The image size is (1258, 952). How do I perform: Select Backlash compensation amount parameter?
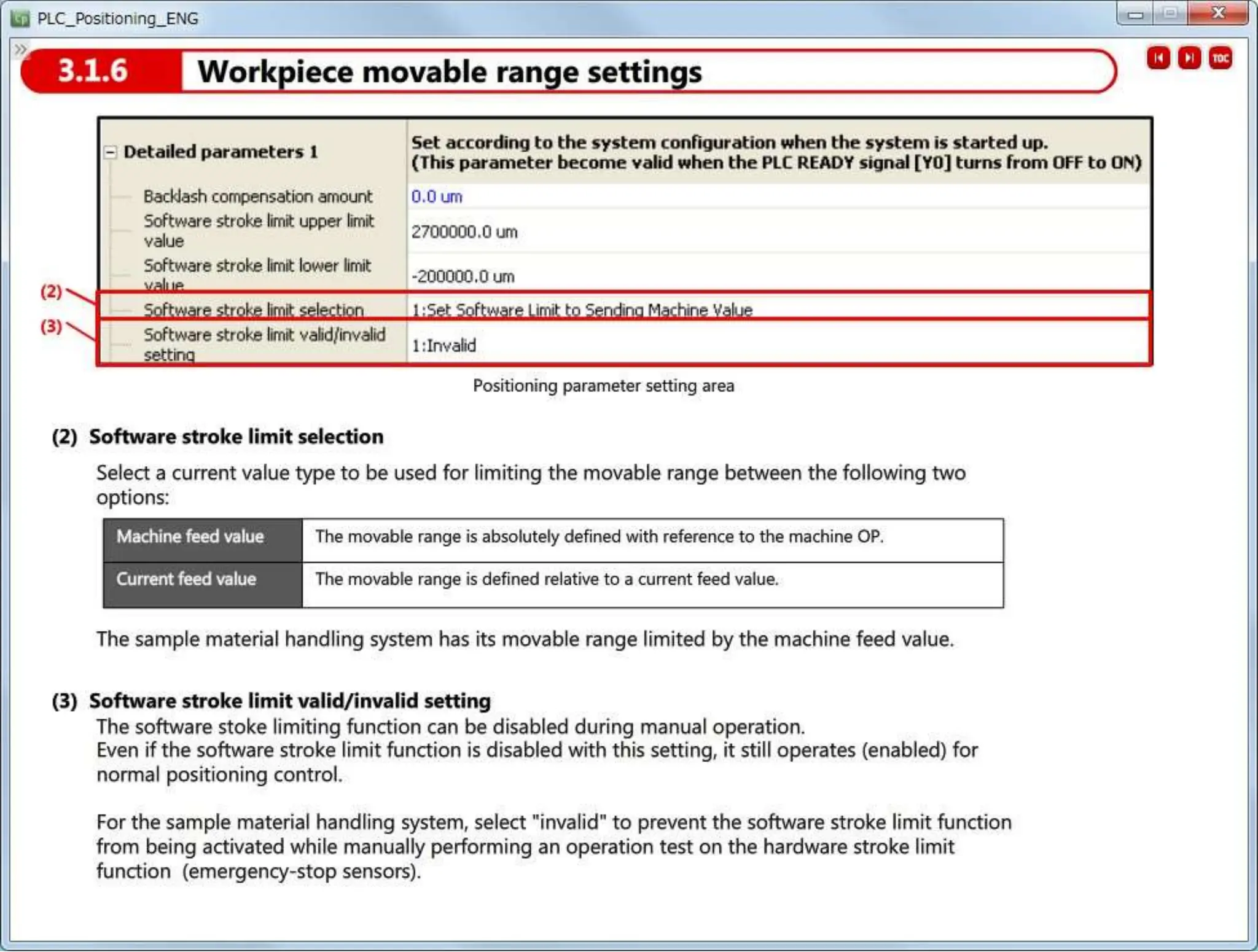point(257,197)
